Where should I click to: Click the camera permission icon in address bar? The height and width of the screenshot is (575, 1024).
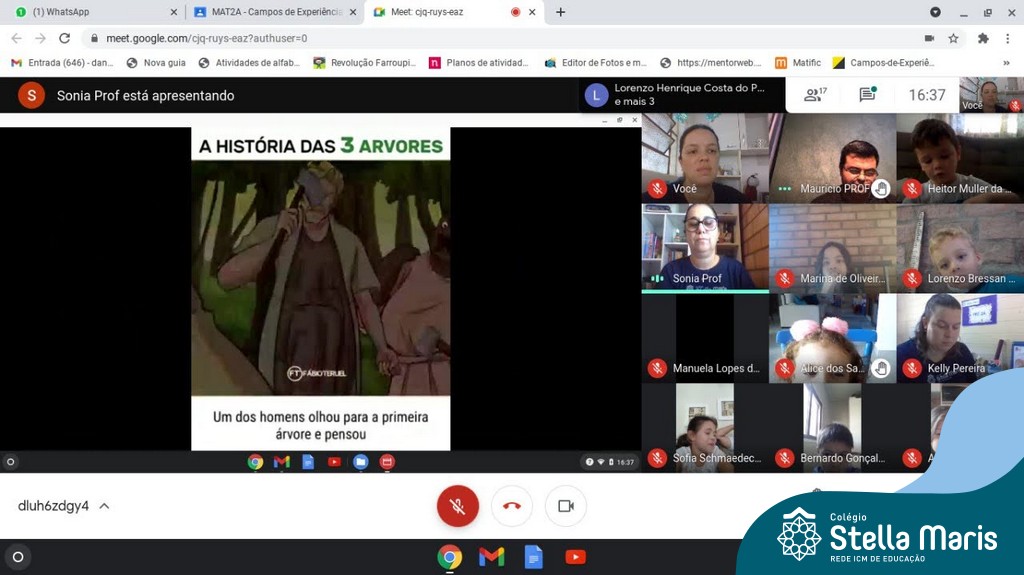click(x=929, y=38)
